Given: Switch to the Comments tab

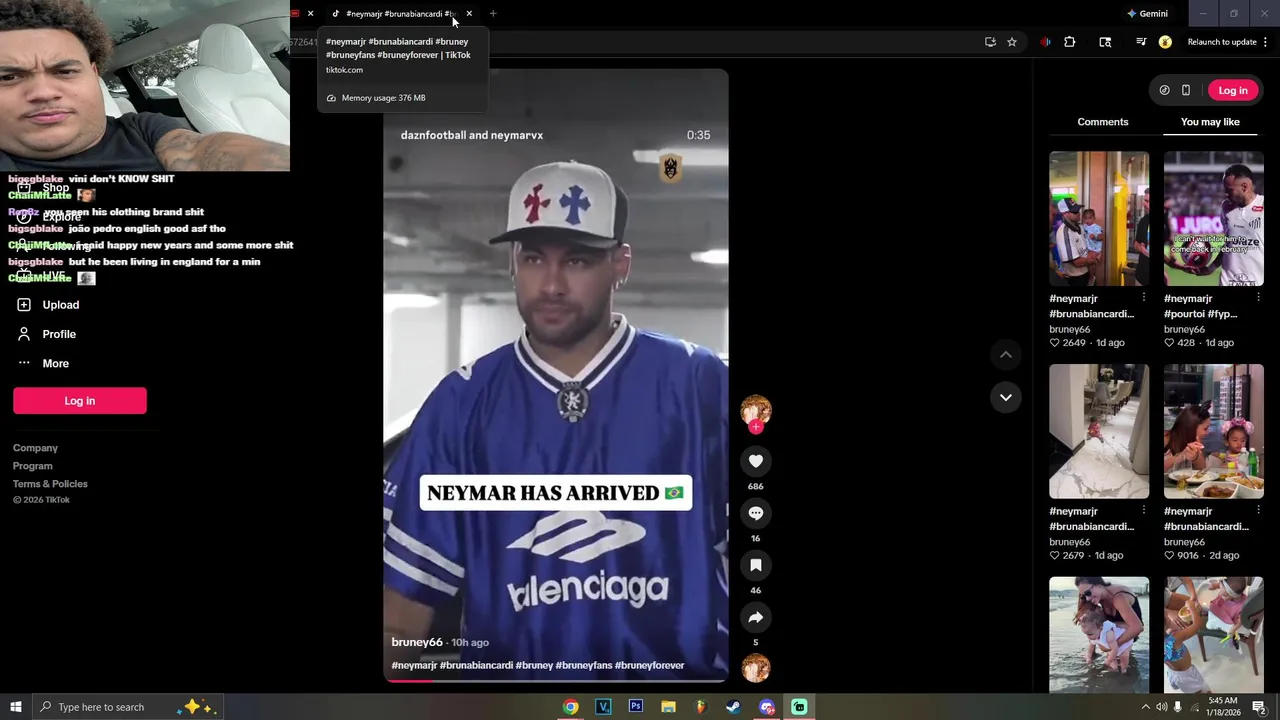Looking at the screenshot, I should (x=1103, y=122).
